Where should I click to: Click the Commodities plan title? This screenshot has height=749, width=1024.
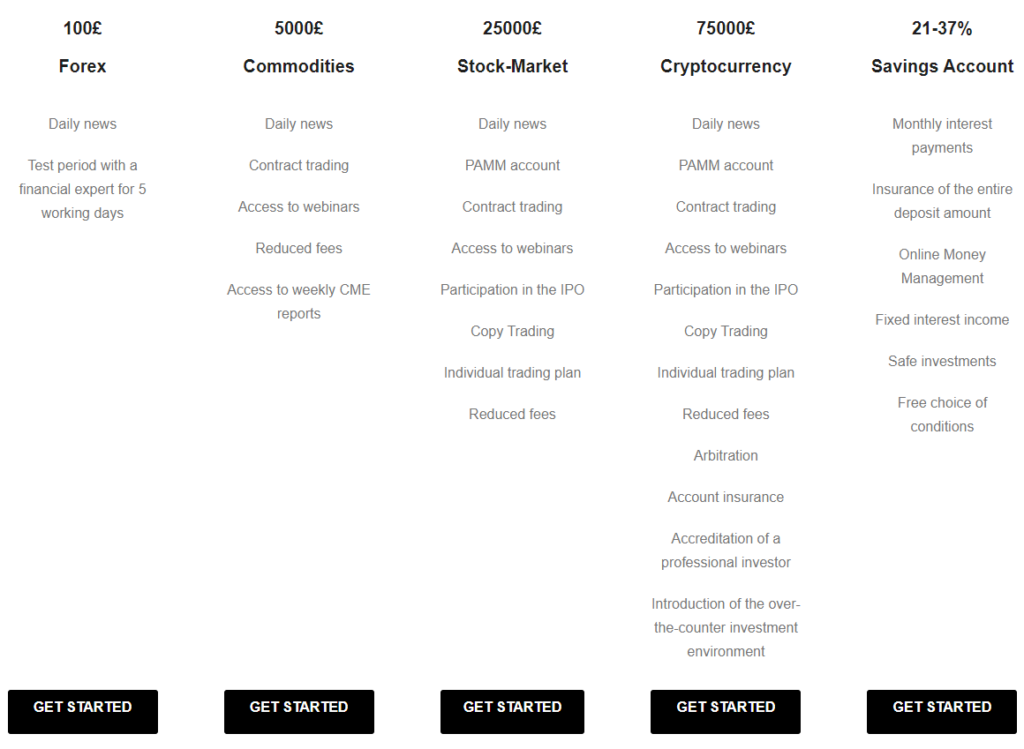(x=298, y=66)
